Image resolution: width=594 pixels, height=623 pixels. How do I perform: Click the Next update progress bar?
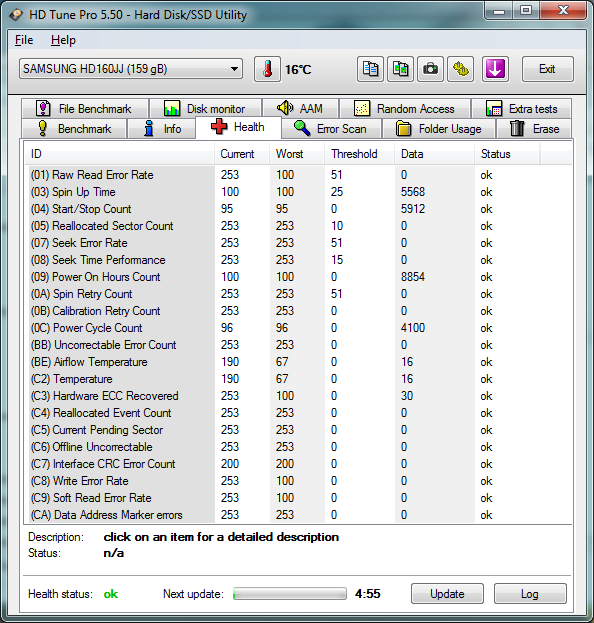pyautogui.click(x=290, y=594)
